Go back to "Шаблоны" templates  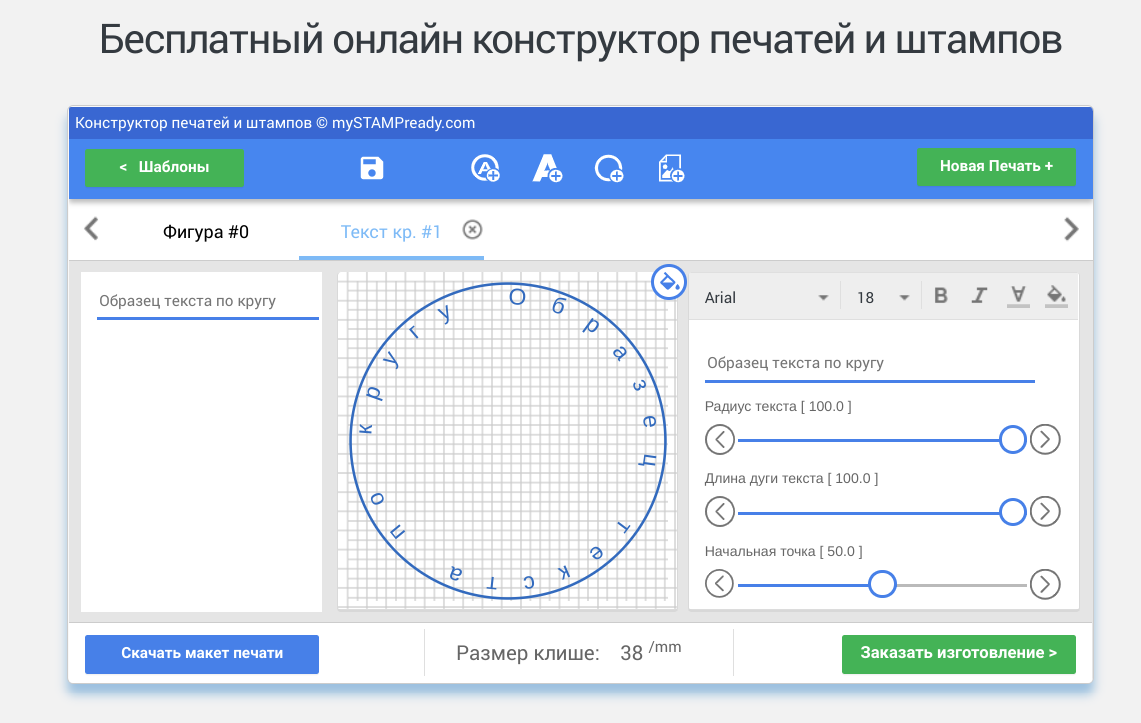point(164,167)
